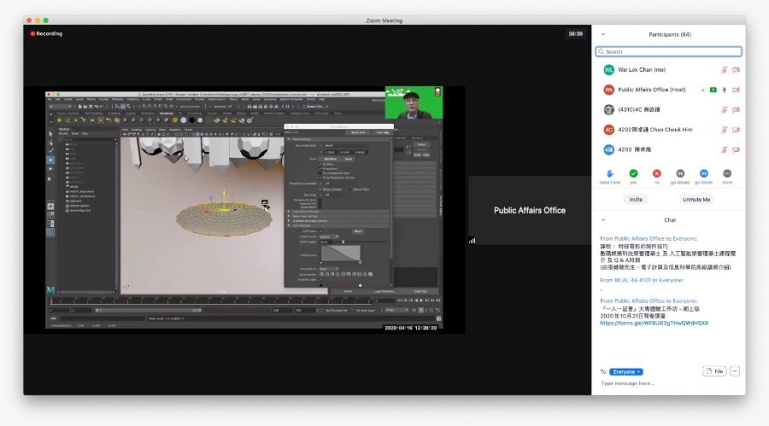Click the photo avatar of (4310)4C participant
This screenshot has height=426, width=769.
pos(609,110)
